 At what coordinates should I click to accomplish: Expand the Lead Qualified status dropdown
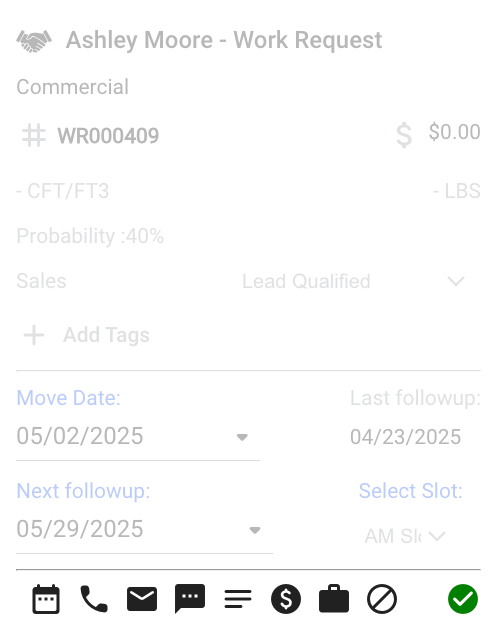click(x=455, y=281)
